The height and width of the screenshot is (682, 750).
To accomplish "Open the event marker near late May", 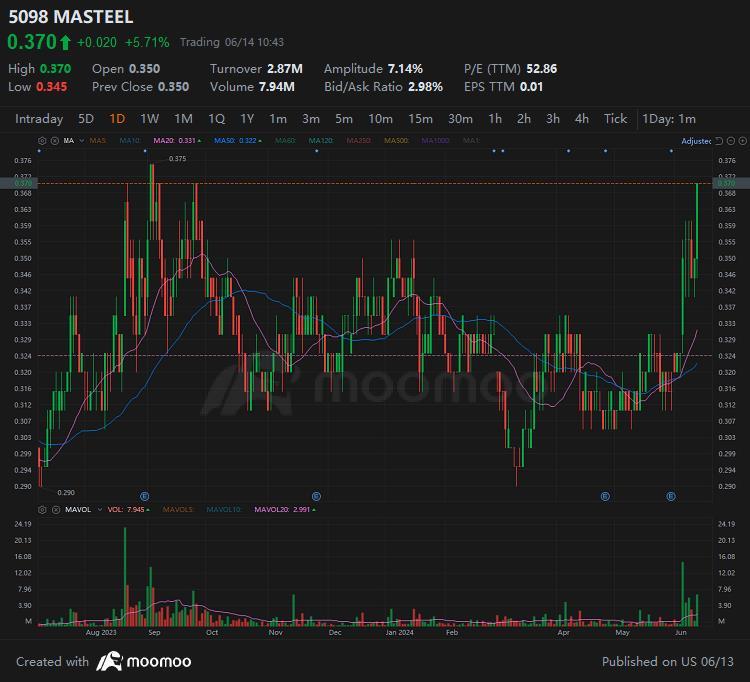I will (x=671, y=496).
